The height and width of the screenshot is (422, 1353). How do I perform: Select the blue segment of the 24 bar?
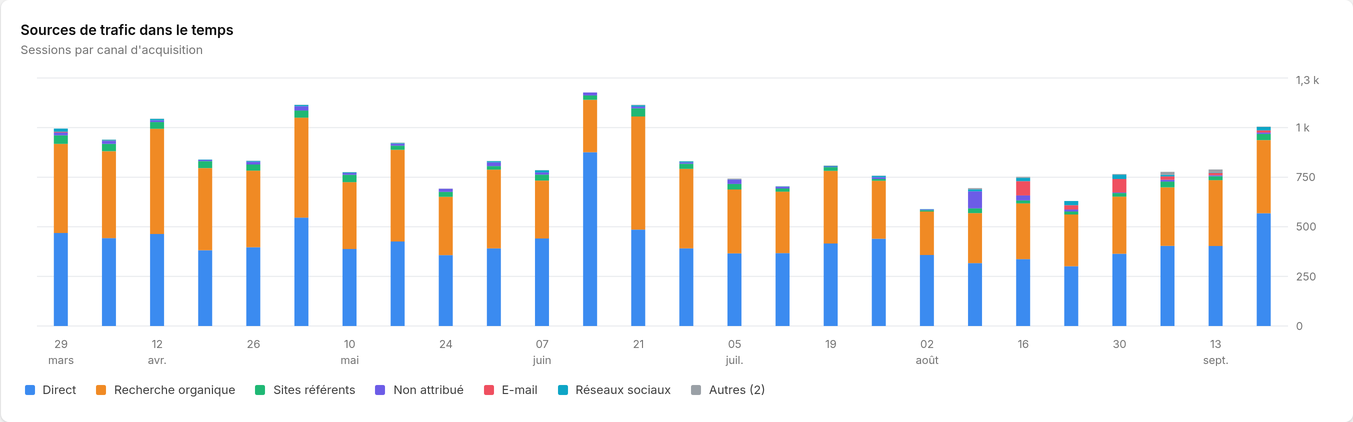coord(445,291)
